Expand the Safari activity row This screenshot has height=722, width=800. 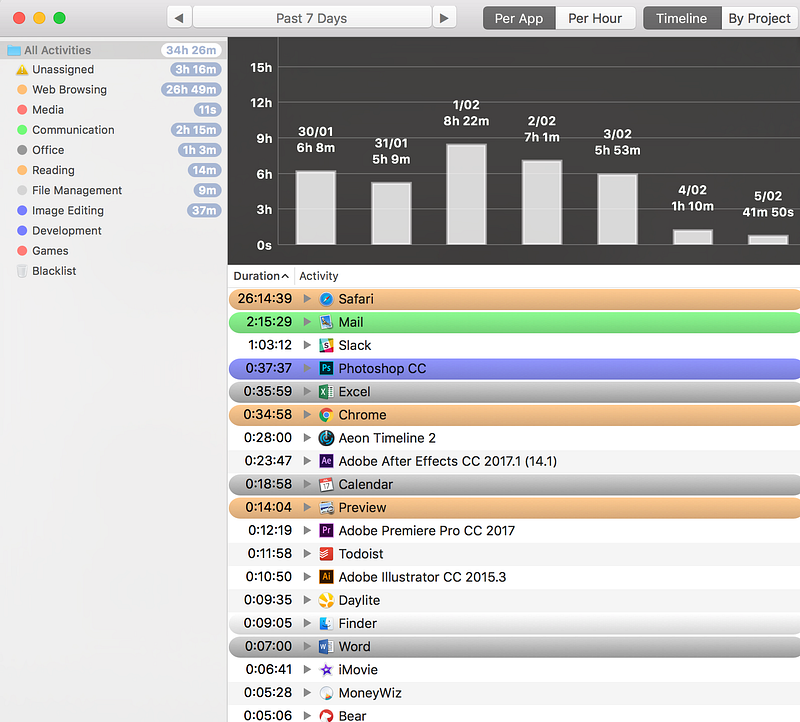coord(308,299)
